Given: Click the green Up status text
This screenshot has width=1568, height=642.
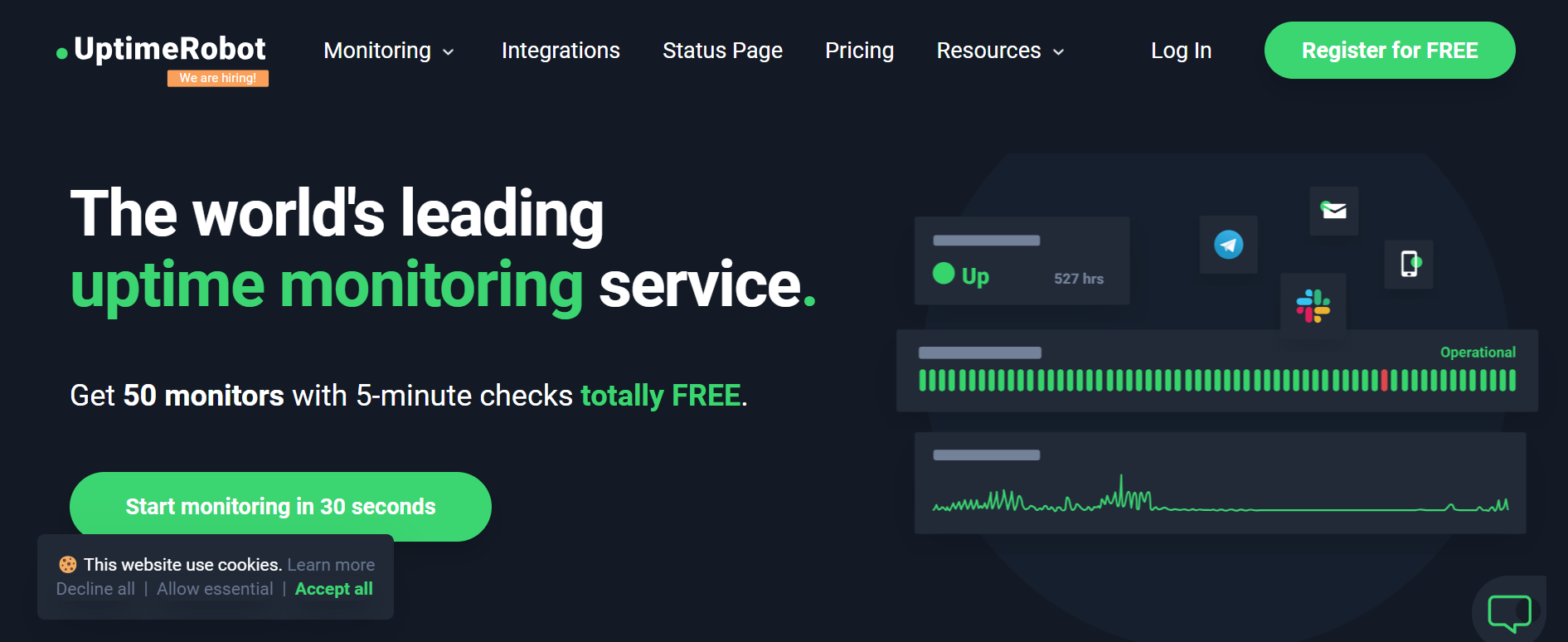Looking at the screenshot, I should pos(975,276).
